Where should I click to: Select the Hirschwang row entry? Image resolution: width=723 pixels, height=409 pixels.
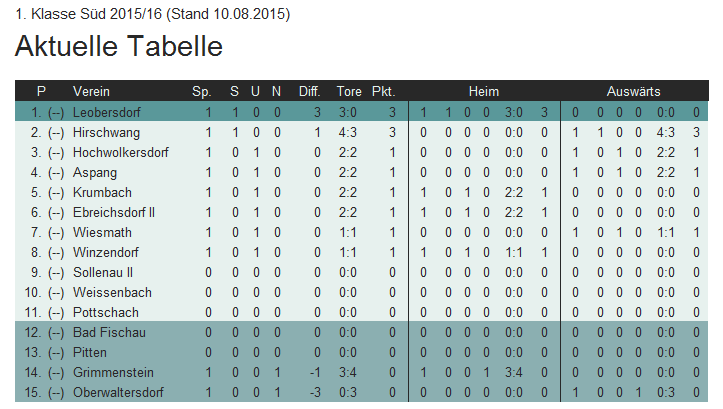click(x=107, y=133)
